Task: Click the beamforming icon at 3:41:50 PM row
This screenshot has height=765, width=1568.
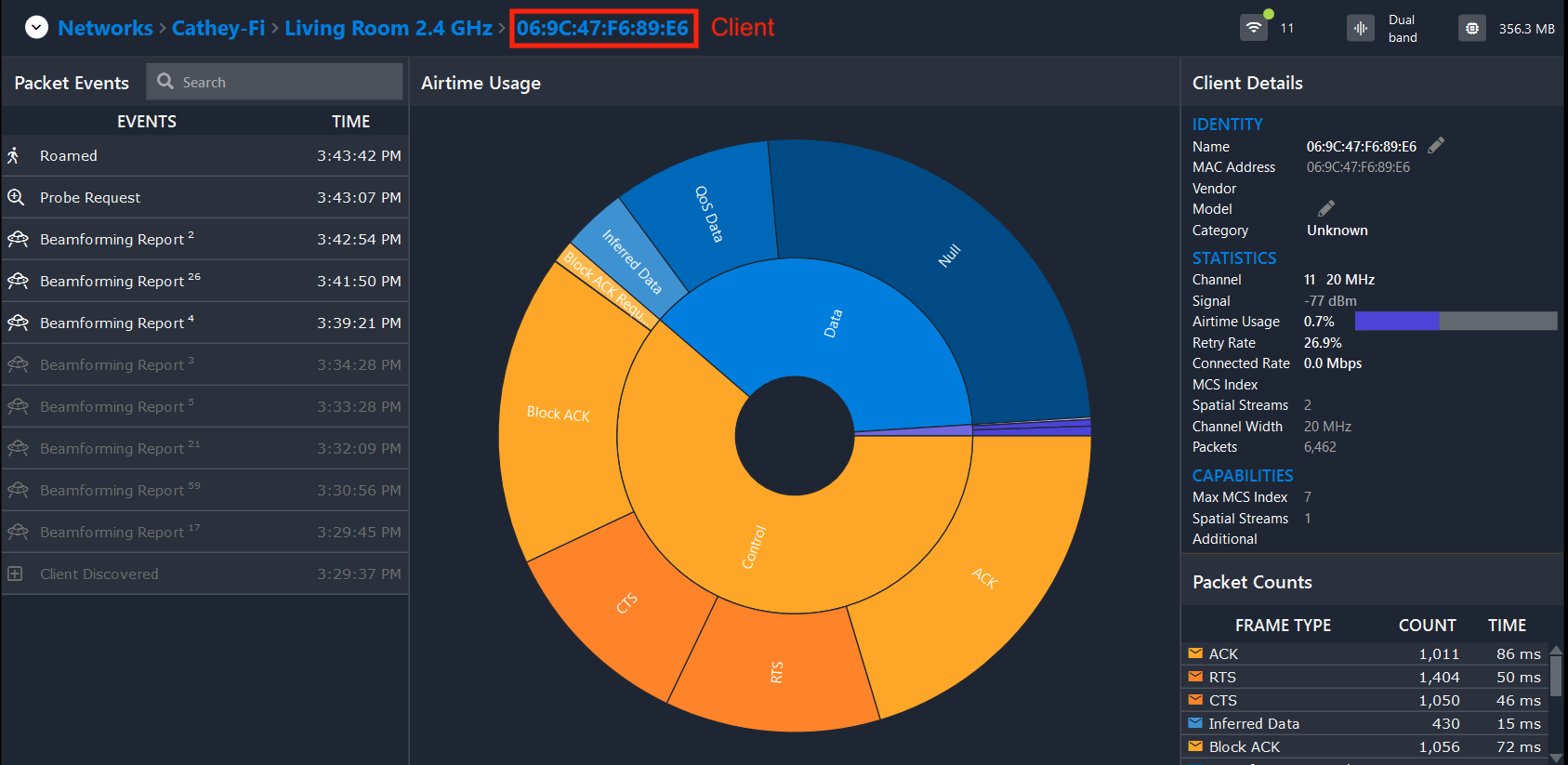Action: click(18, 281)
